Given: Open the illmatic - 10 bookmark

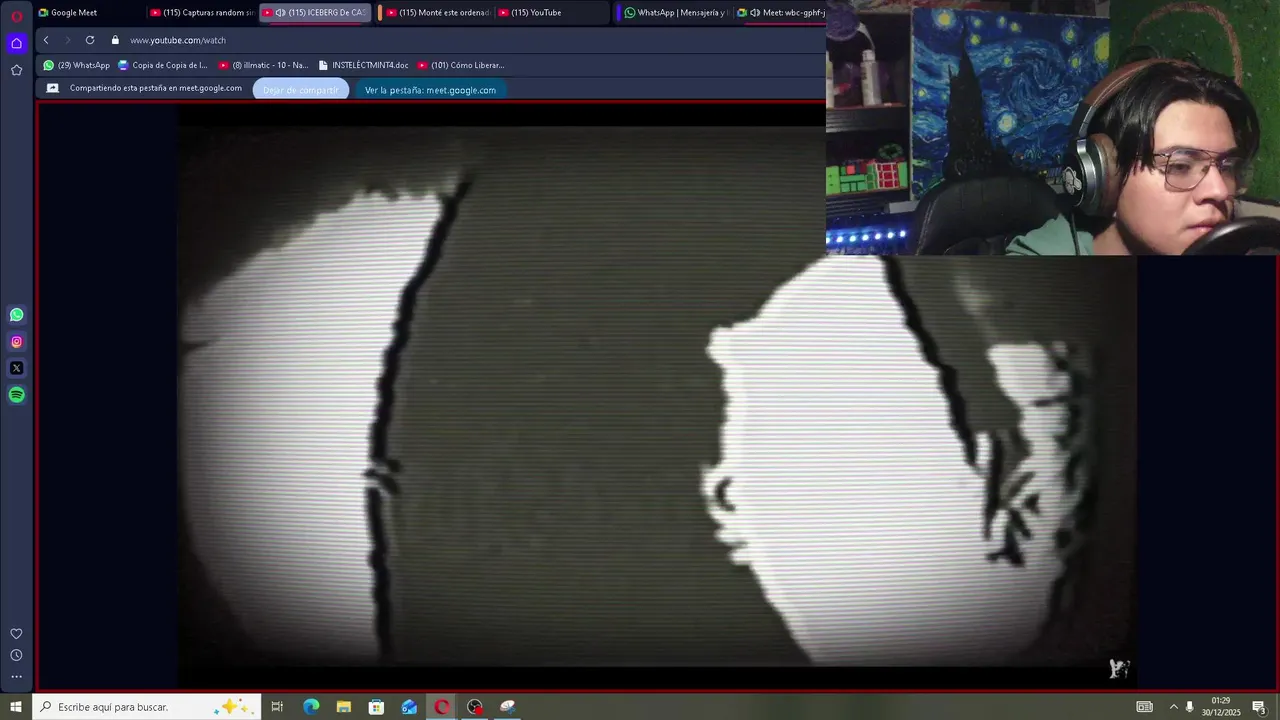Looking at the screenshot, I should click(263, 65).
